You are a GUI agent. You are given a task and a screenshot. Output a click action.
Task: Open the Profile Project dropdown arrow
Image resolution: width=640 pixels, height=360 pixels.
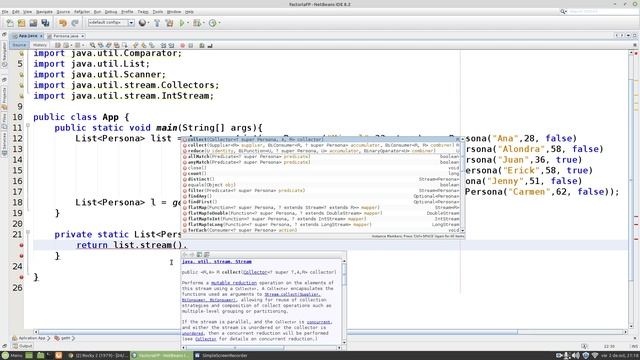click(x=219, y=23)
